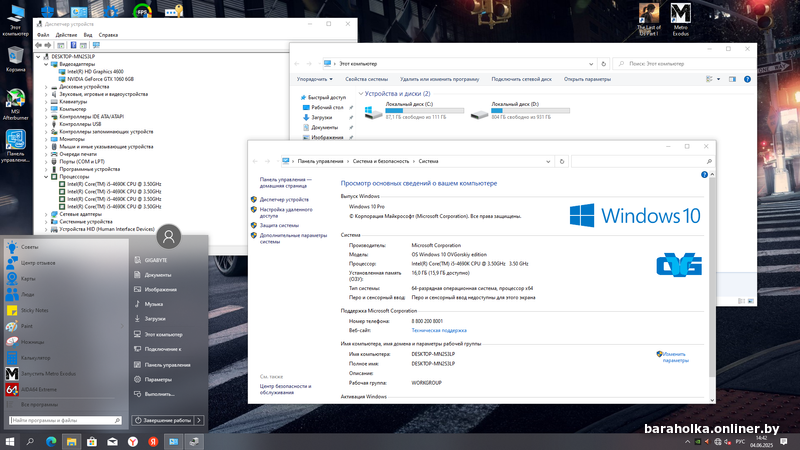Open Microsoft Store from taskbar
The height and width of the screenshot is (450, 800).
pyautogui.click(x=92, y=442)
